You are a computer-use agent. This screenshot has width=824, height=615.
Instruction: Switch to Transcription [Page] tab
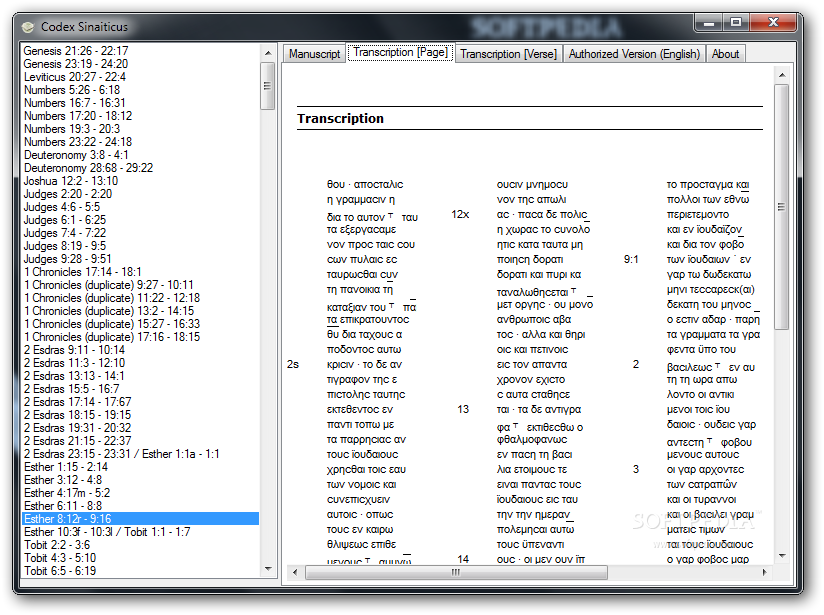(400, 53)
